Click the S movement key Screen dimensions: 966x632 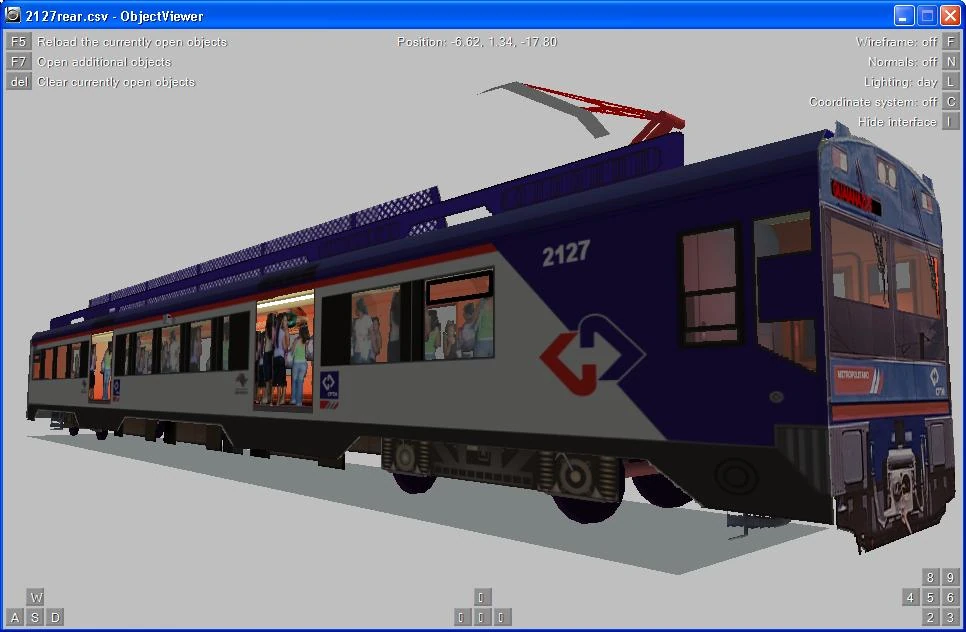pyautogui.click(x=35, y=617)
